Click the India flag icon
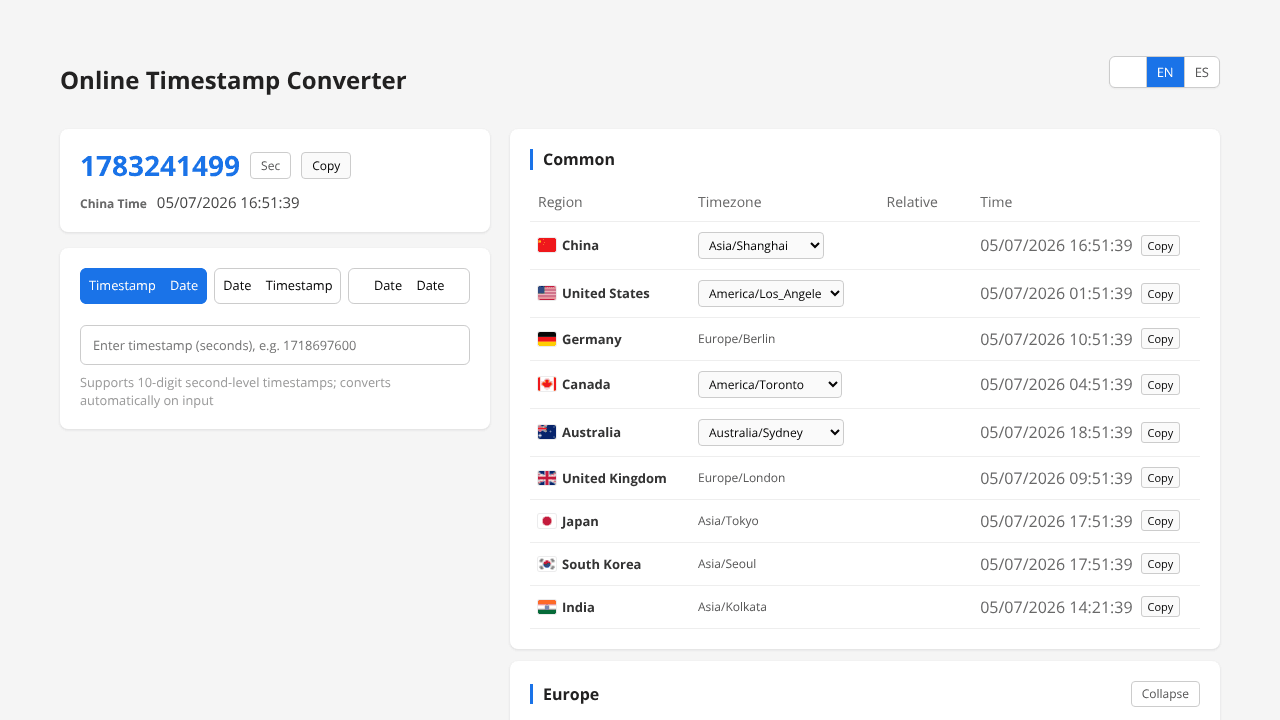Screen dimensions: 1280x720 click(547, 607)
